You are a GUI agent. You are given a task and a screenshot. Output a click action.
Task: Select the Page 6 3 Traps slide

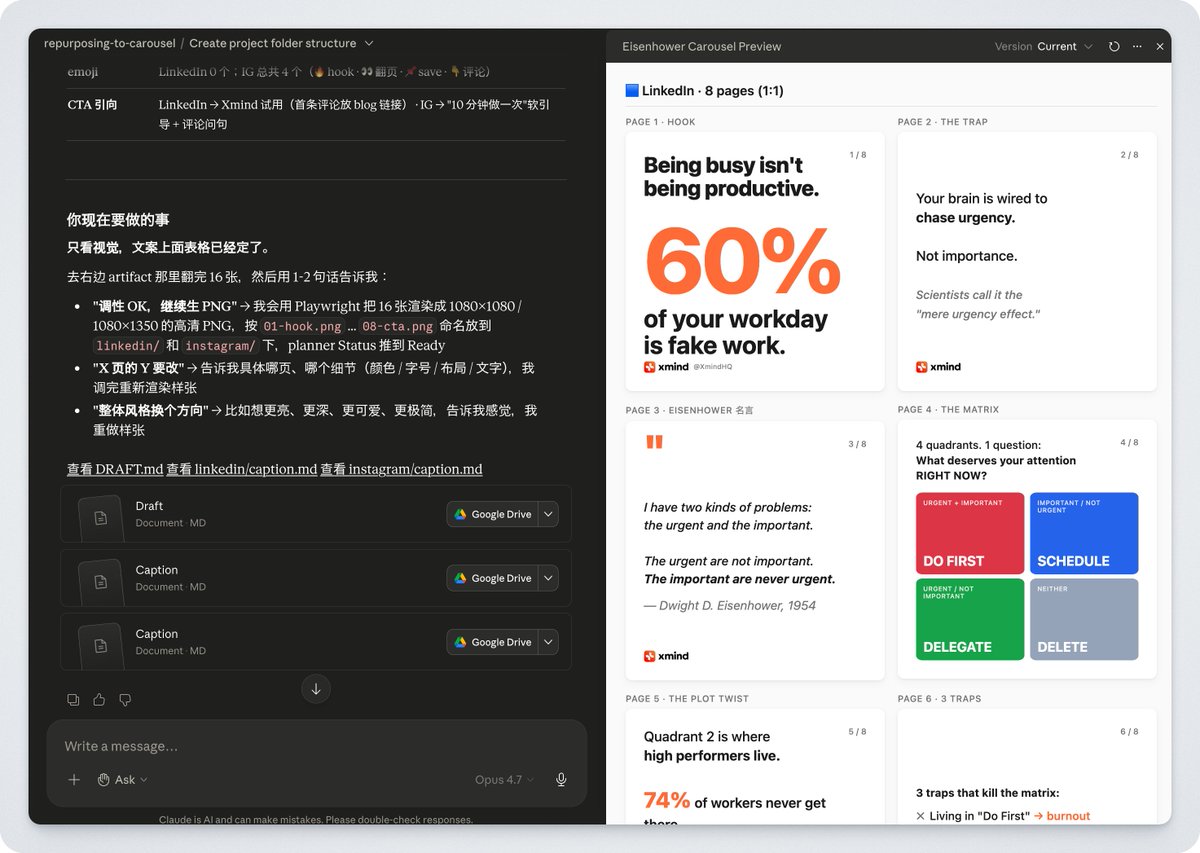click(1027, 767)
